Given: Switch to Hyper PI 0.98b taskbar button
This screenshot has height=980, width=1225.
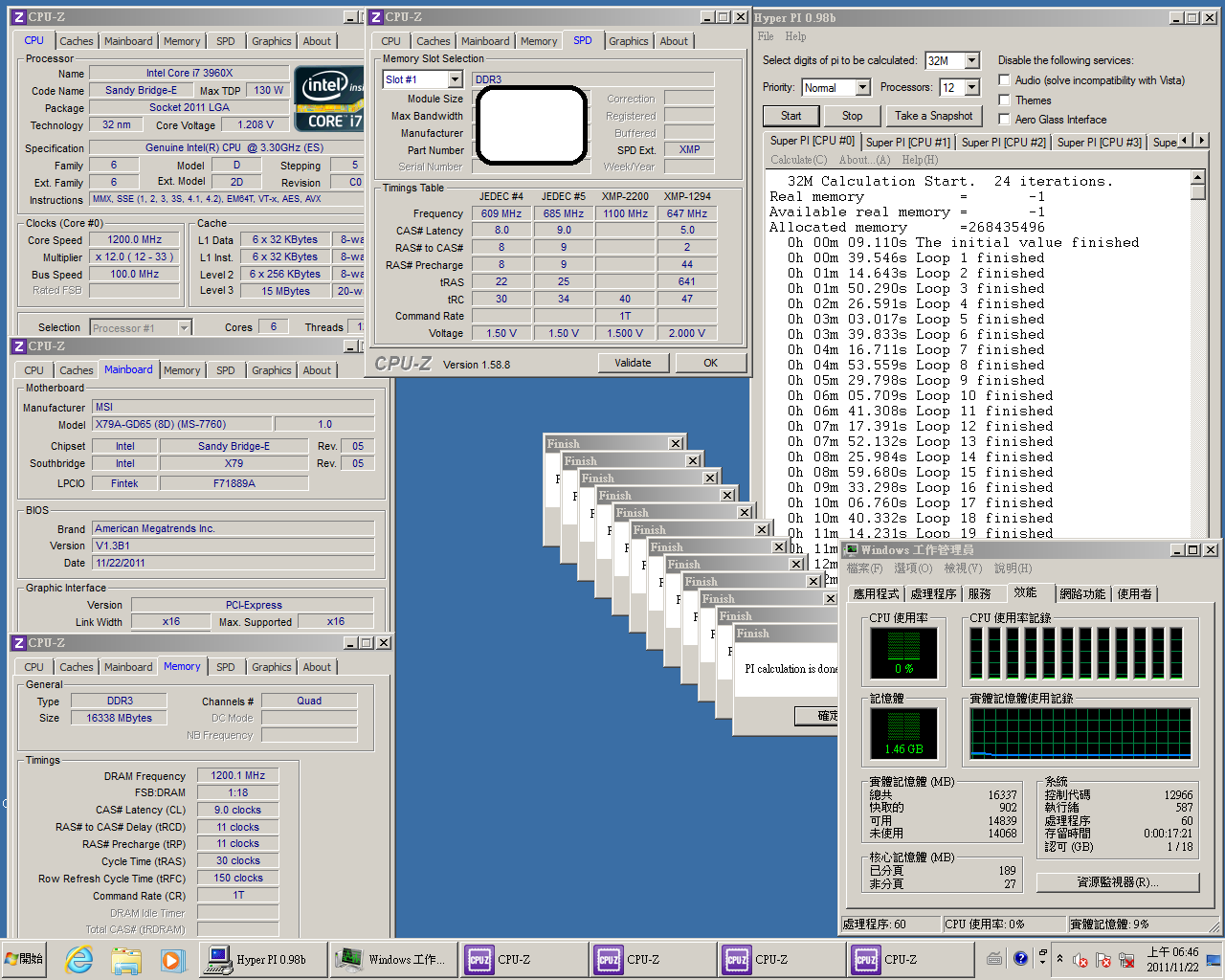Looking at the screenshot, I should [262, 959].
